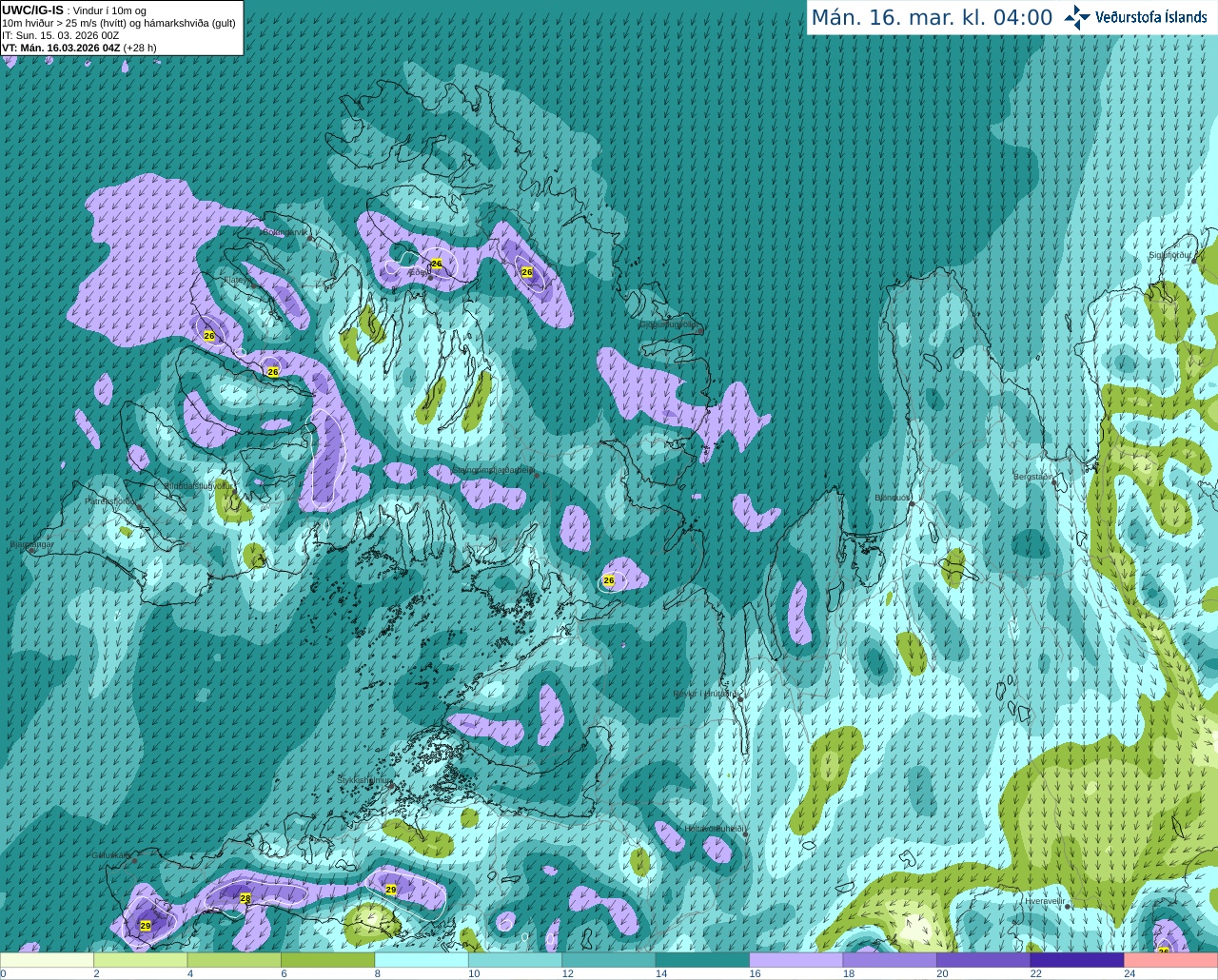1218x980 pixels.
Task: Click the Holtavörðuheiði station dot
Action: (x=745, y=834)
